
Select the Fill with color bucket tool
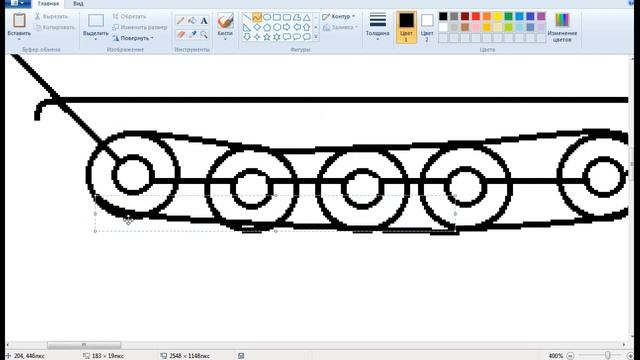[192, 20]
